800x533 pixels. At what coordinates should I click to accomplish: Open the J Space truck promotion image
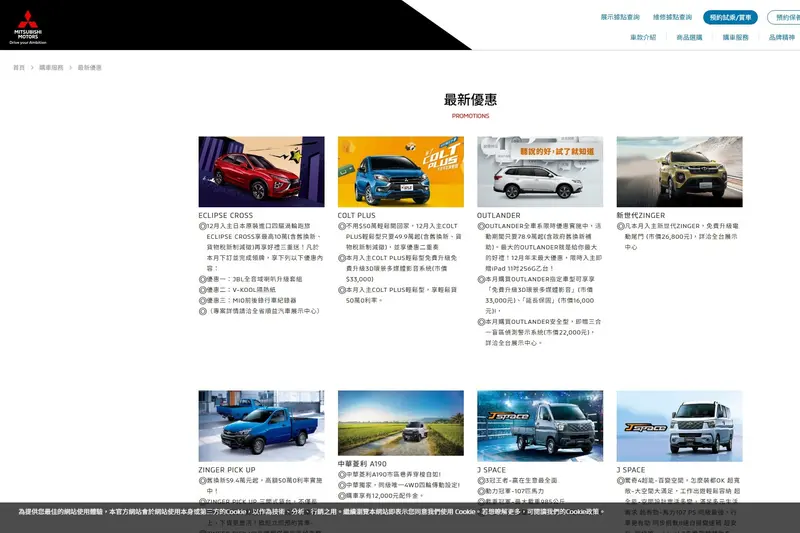click(x=540, y=426)
